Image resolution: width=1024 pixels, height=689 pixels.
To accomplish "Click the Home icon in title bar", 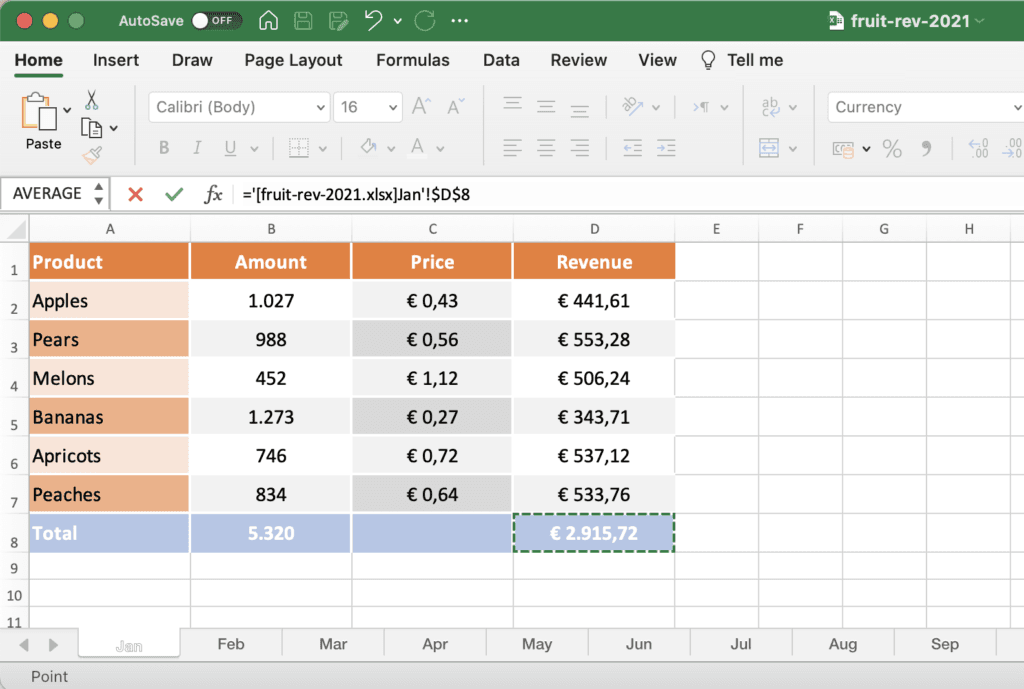I will (x=268, y=20).
